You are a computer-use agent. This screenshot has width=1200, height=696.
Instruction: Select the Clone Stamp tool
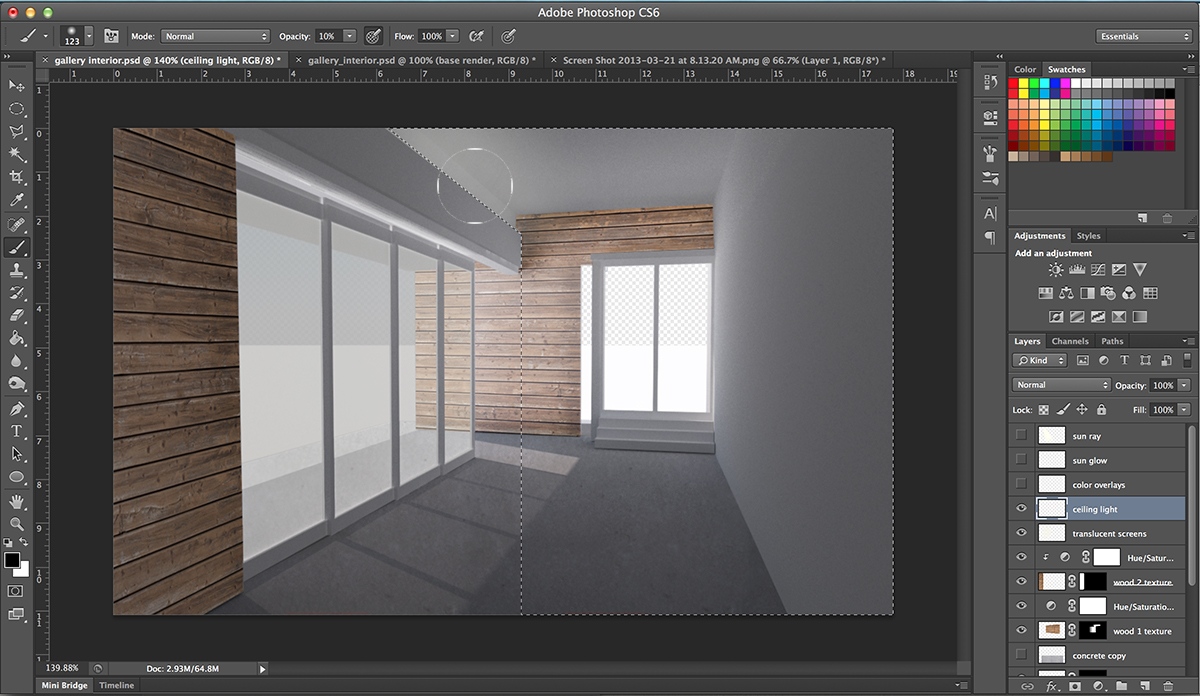tap(17, 270)
